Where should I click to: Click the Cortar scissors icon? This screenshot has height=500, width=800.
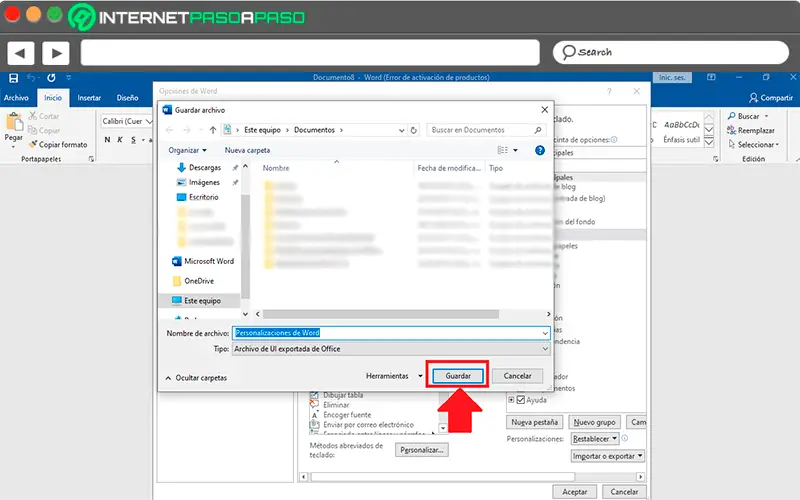pos(33,116)
